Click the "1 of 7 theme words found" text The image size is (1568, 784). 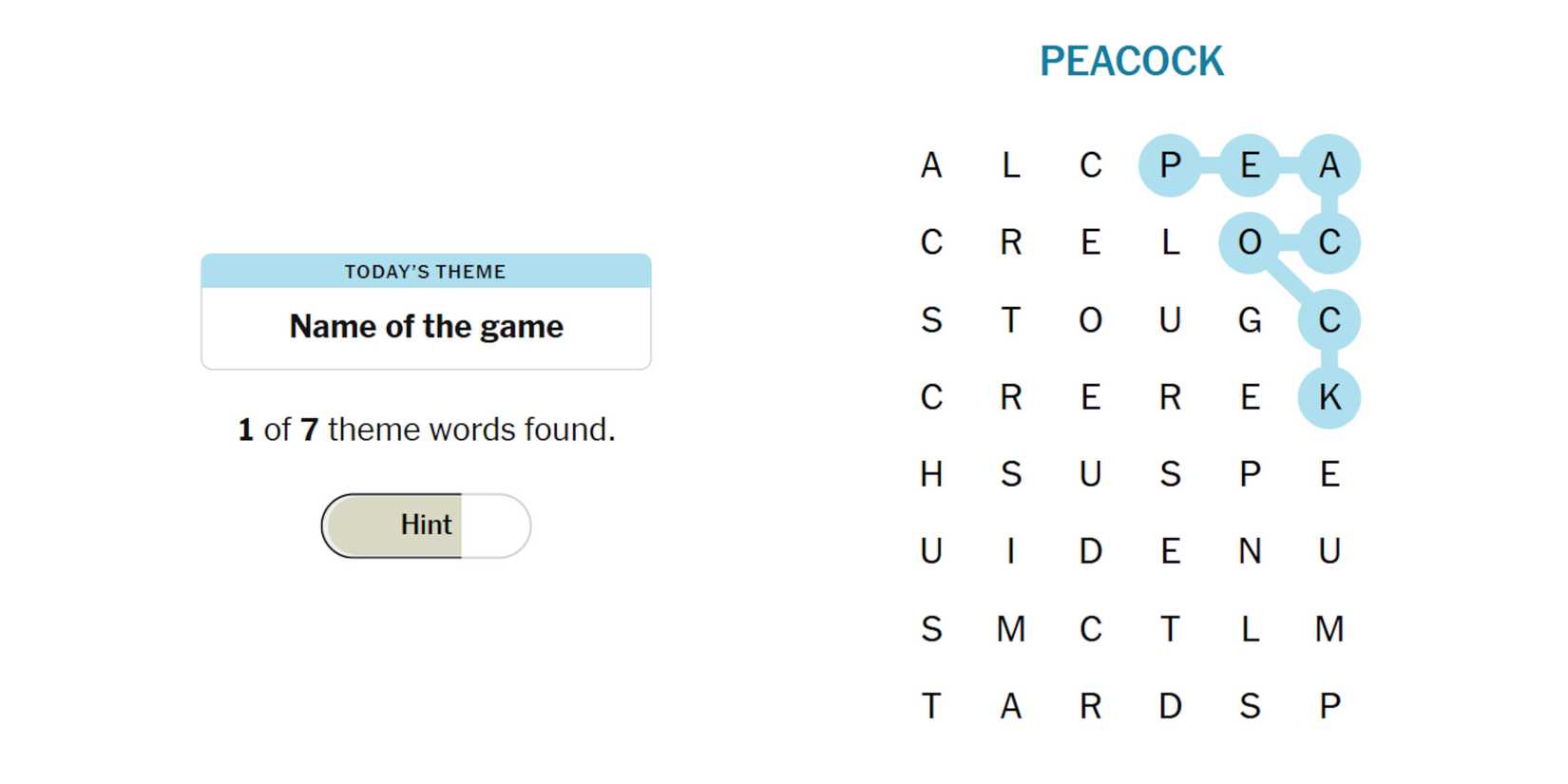426,430
